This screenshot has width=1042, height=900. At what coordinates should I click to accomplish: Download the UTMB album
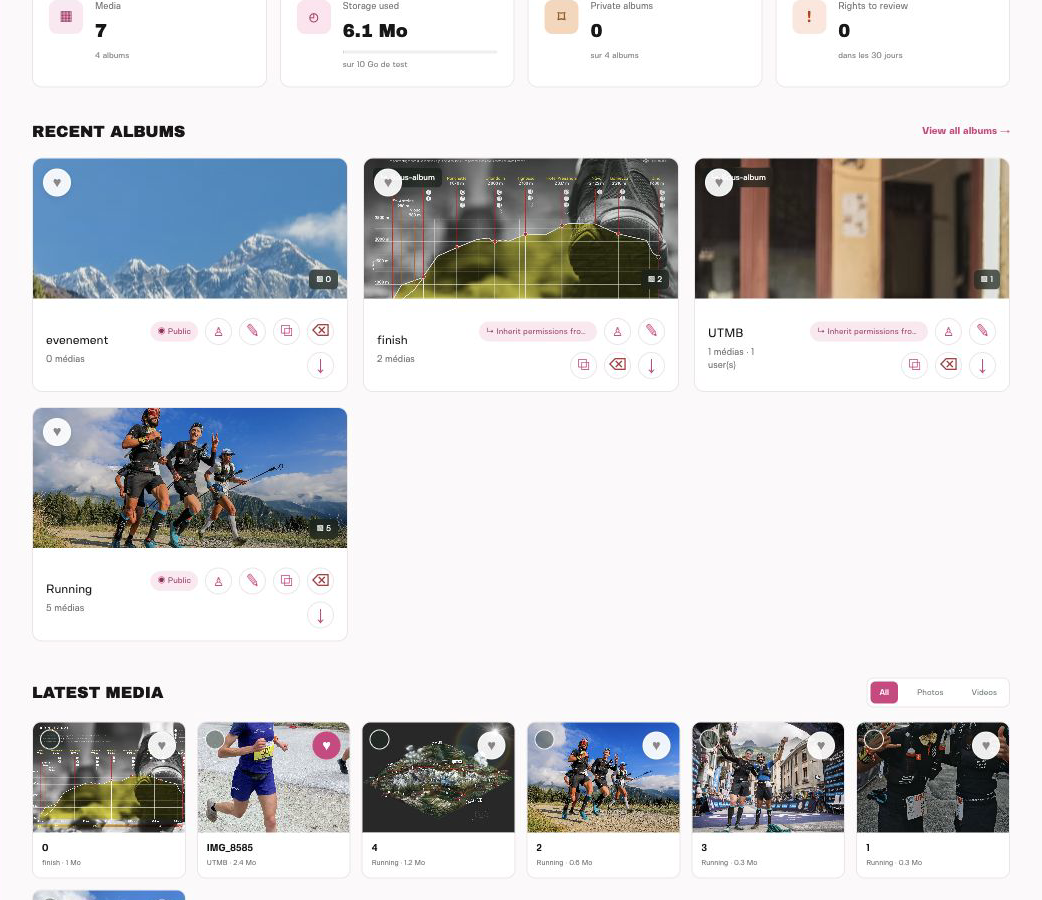click(x=982, y=365)
